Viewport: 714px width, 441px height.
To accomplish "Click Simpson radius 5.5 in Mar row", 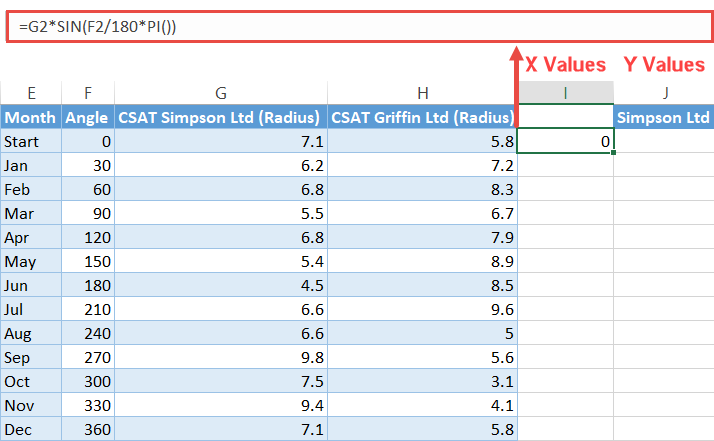I will (221, 213).
